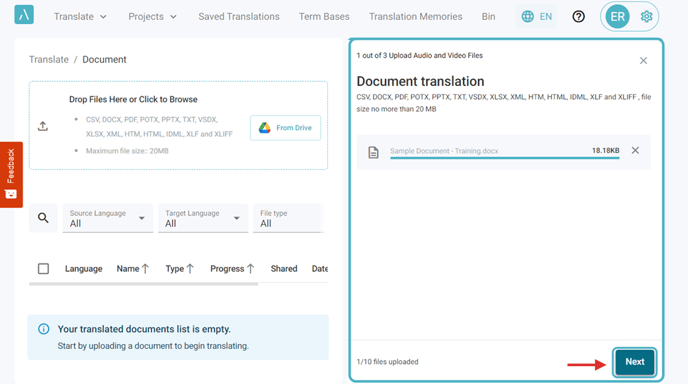The height and width of the screenshot is (384, 688).
Task: Click the info icon in the empty list notice
Action: tap(43, 329)
